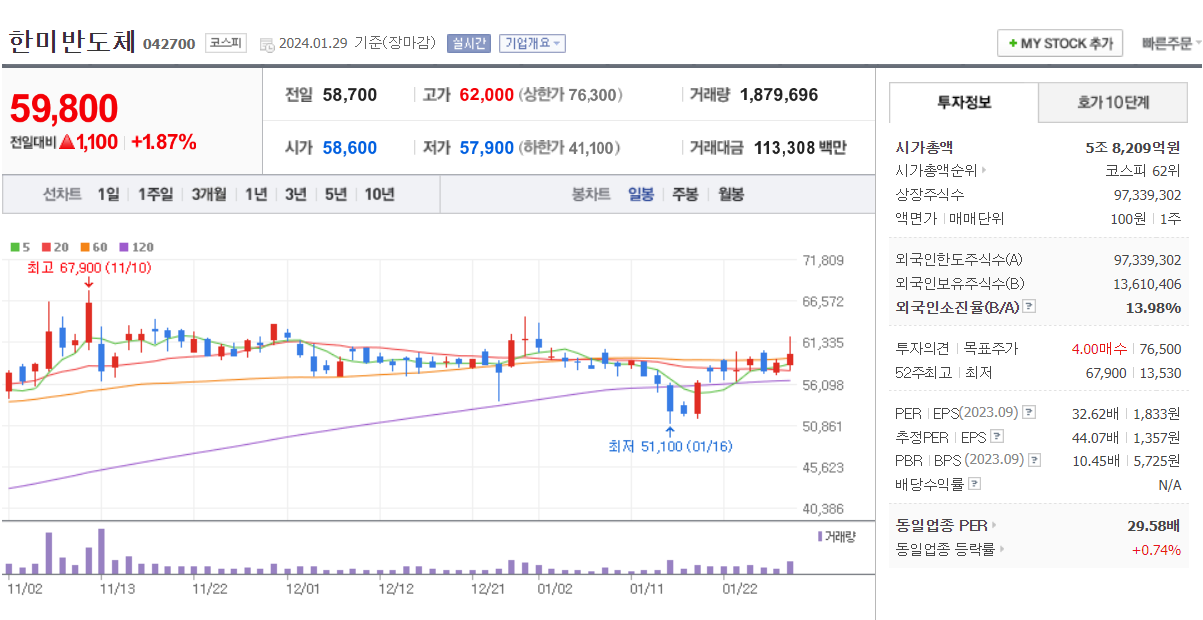Viewport: 1203px width, 620px height.
Task: Click the 동일업종 등락률 value +0.74%
Action: tap(1156, 549)
